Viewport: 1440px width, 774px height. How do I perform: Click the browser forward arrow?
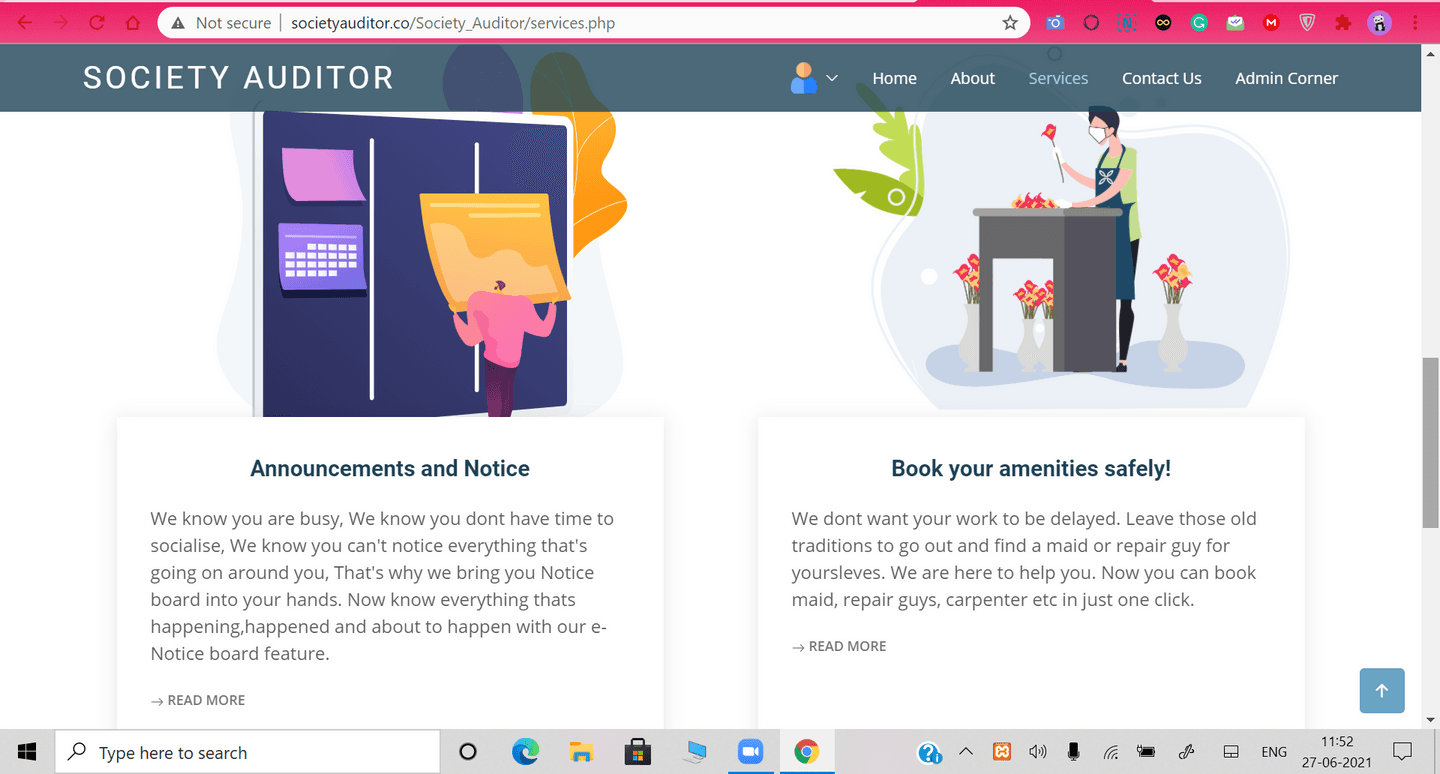[61, 22]
